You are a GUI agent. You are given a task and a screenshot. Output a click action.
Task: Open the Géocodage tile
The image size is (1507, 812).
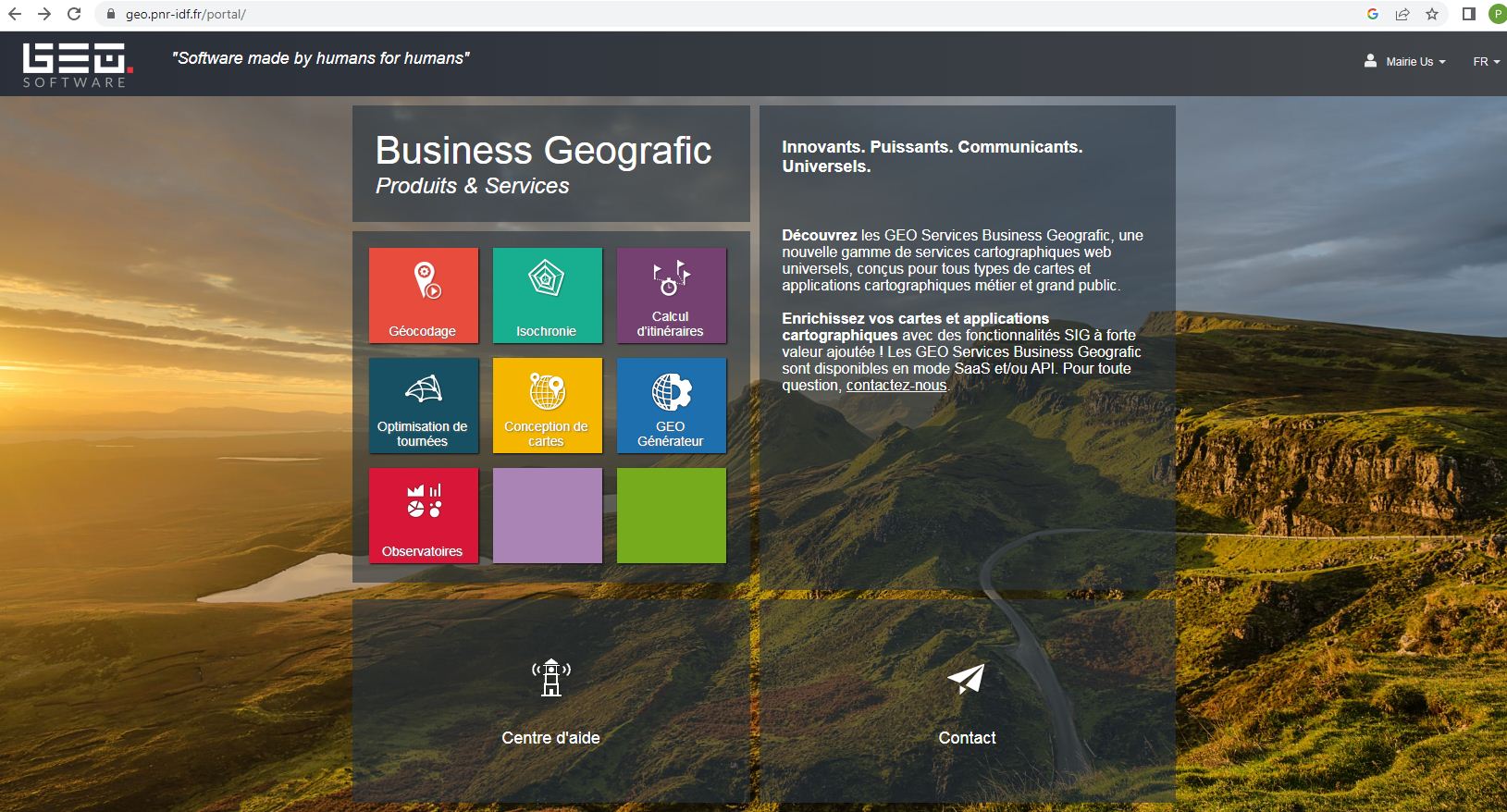(x=424, y=295)
